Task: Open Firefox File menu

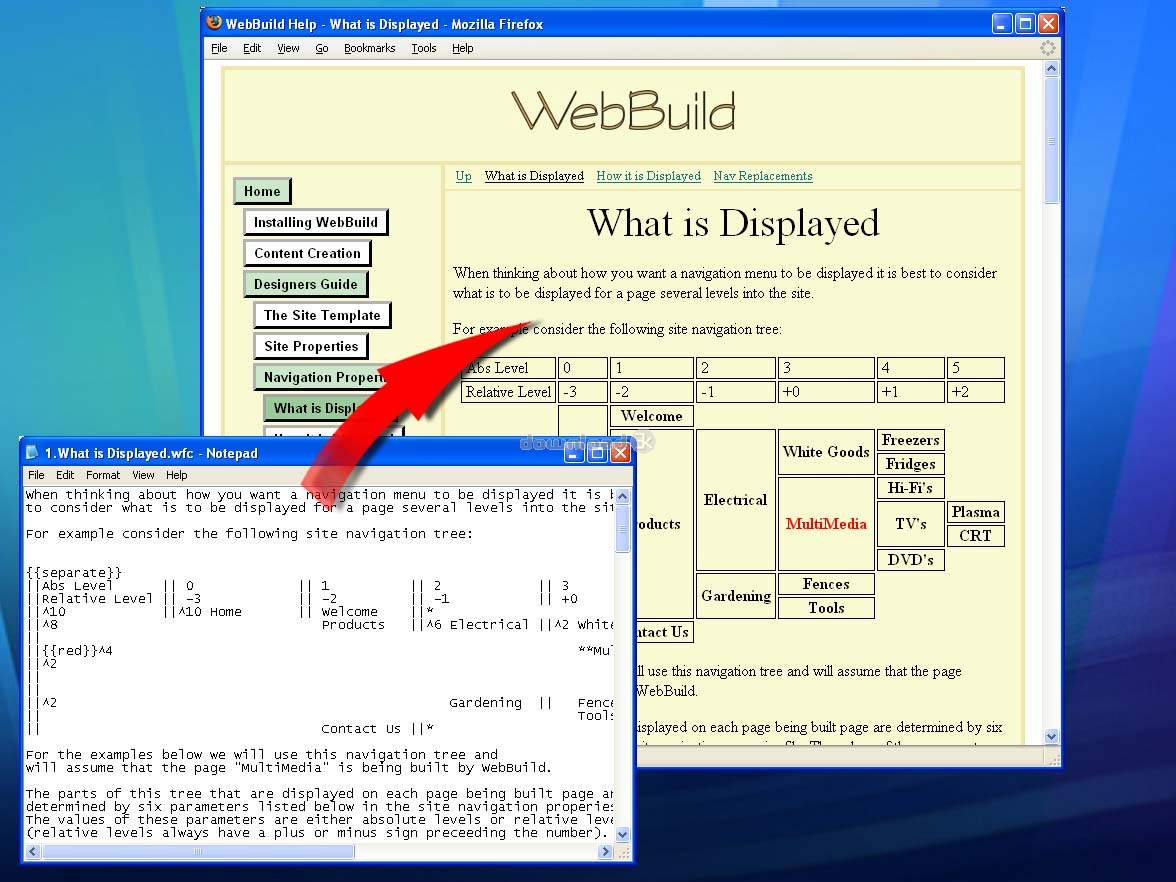Action: 219,48
